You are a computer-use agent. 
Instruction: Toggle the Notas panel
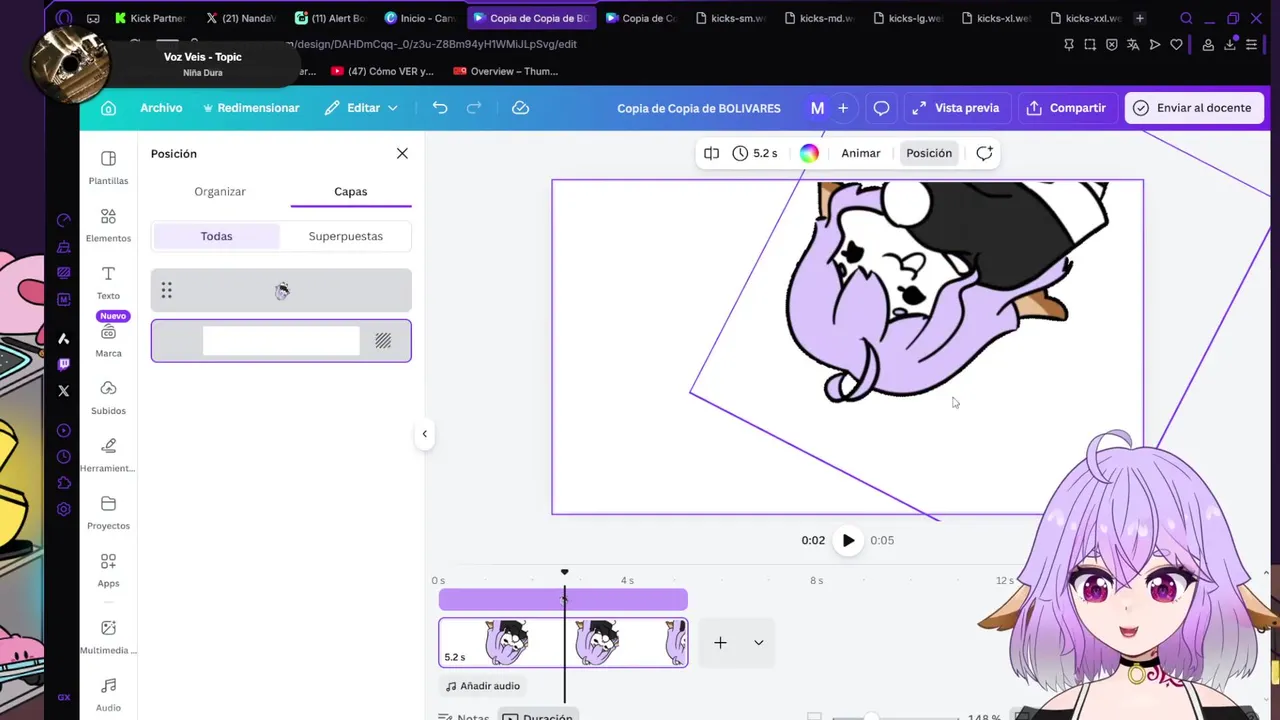coord(465,716)
